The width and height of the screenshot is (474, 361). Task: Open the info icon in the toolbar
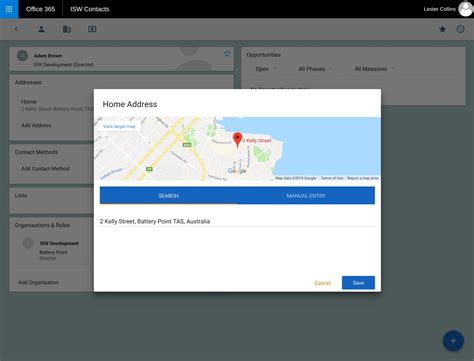(460, 29)
